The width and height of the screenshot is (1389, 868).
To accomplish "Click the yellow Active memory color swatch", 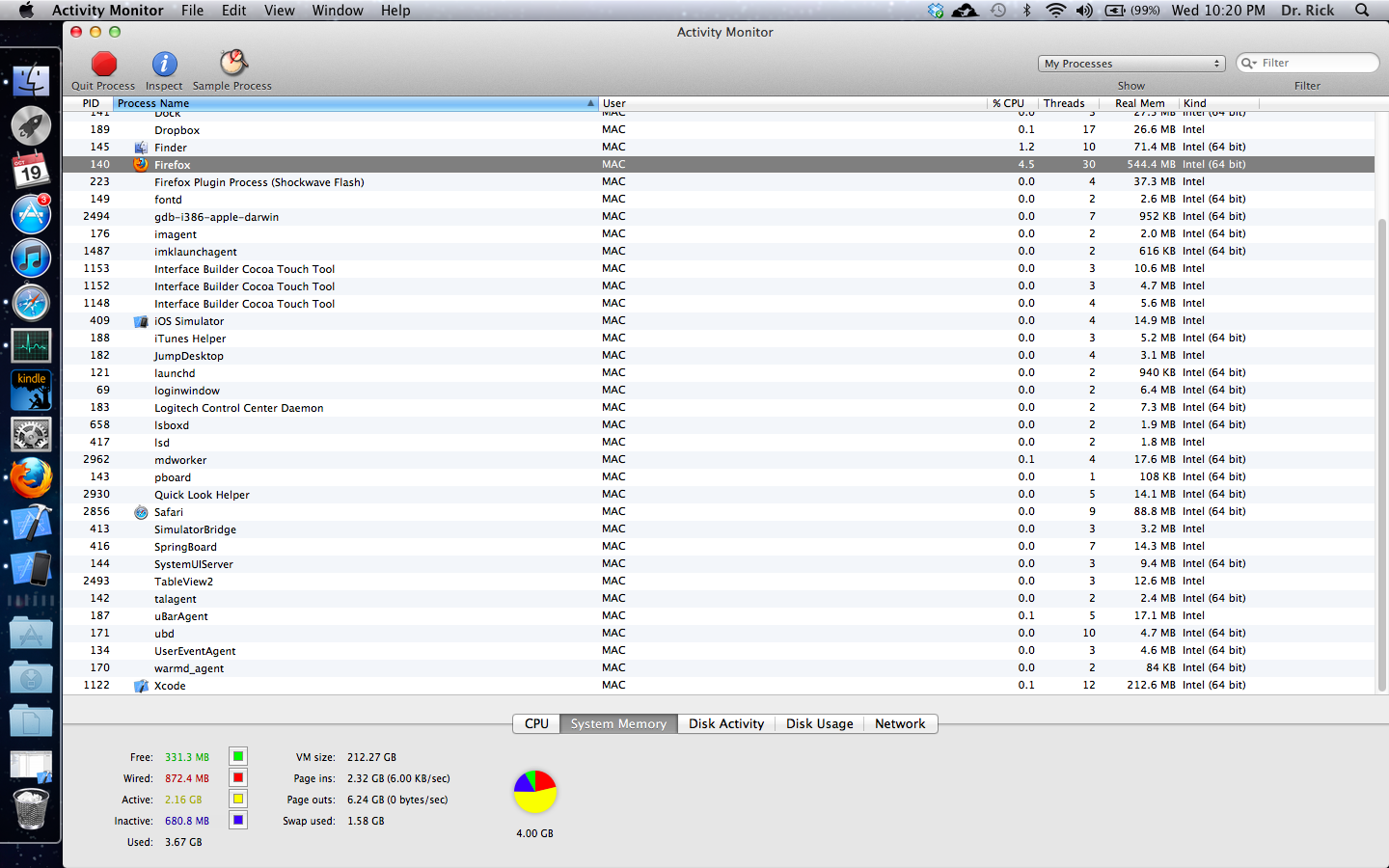I will click(x=238, y=799).
